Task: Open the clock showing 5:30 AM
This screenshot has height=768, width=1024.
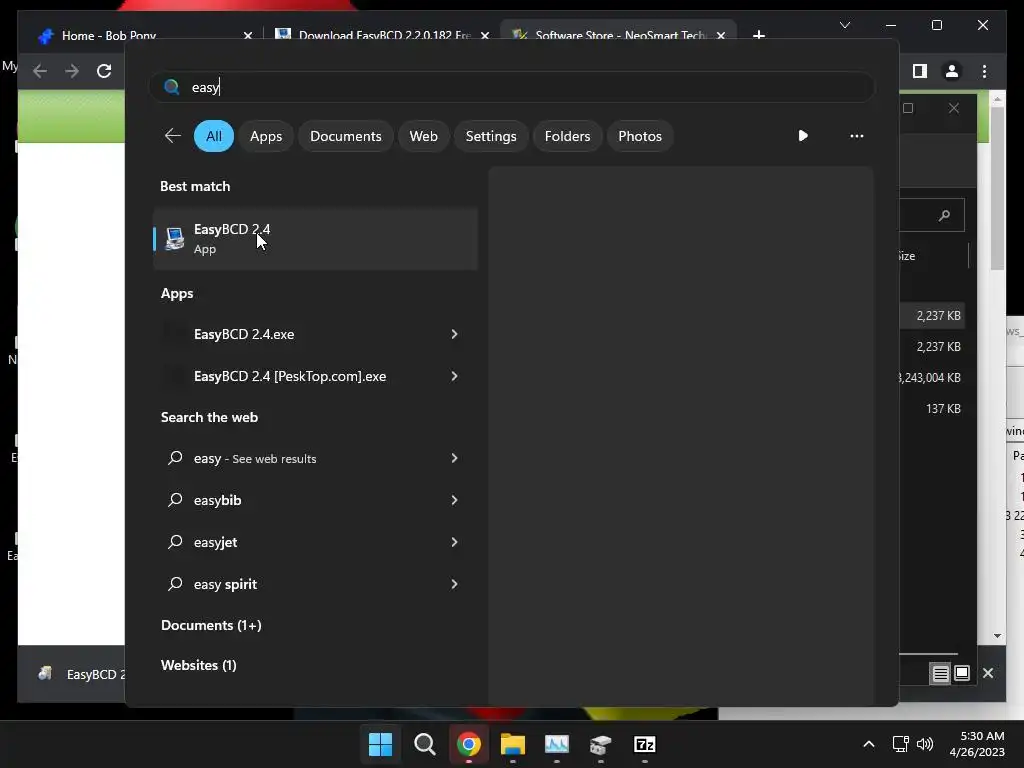Action: point(977,744)
